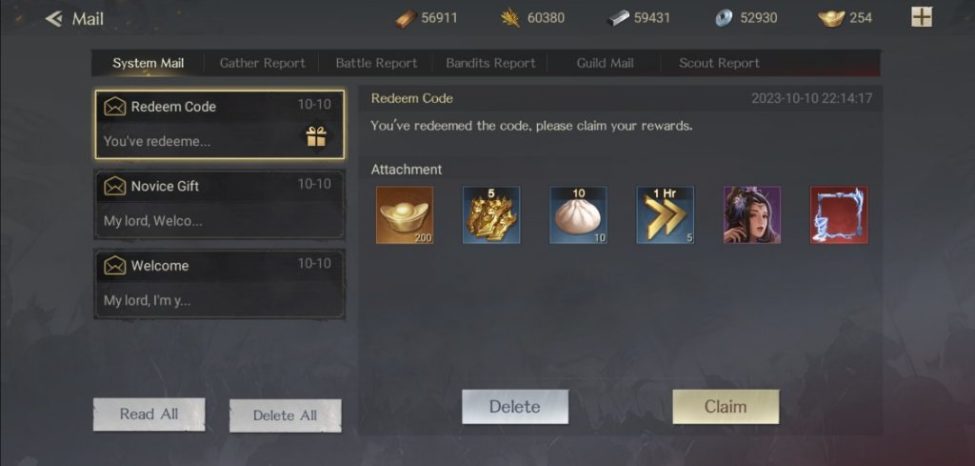Switch to Bandits Report tab
The width and height of the screenshot is (975, 466).
(x=490, y=63)
